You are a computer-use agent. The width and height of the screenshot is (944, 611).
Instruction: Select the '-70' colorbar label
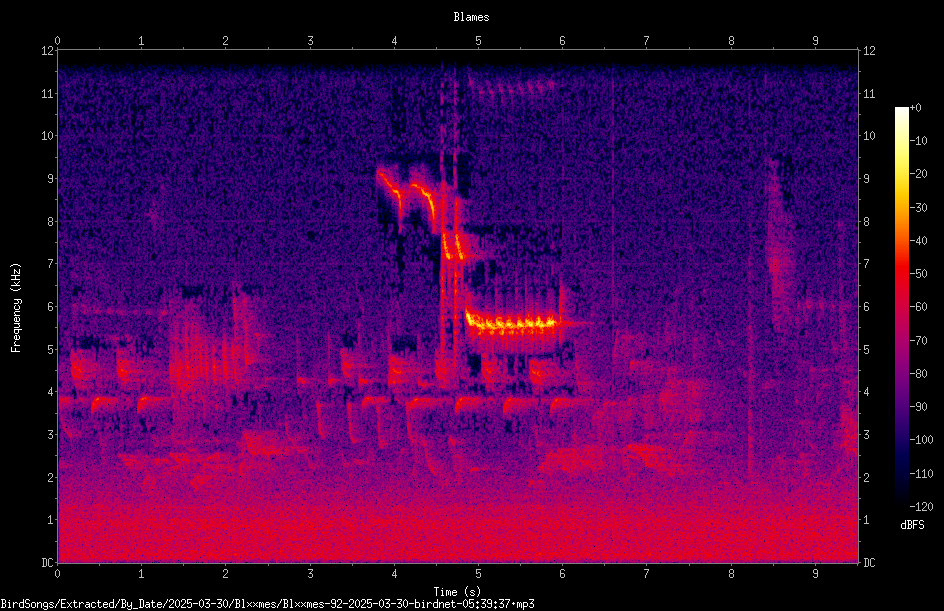[x=919, y=341]
